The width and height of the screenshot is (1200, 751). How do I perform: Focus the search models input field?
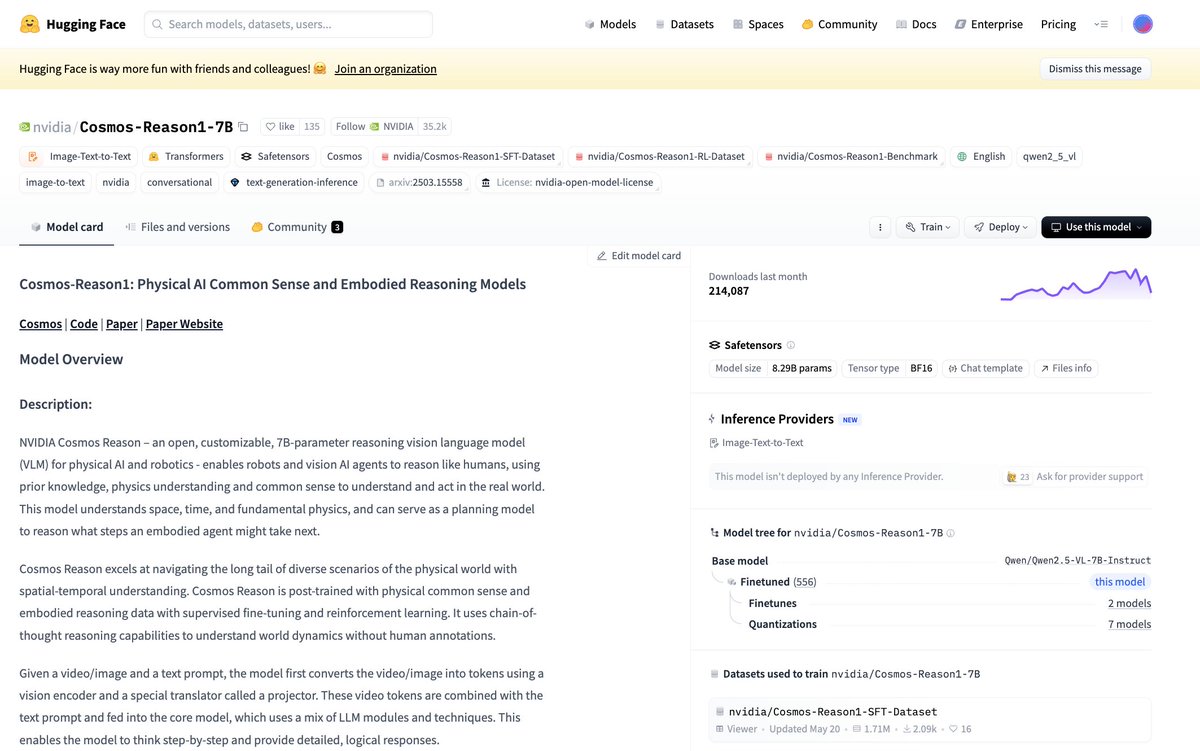click(x=288, y=24)
